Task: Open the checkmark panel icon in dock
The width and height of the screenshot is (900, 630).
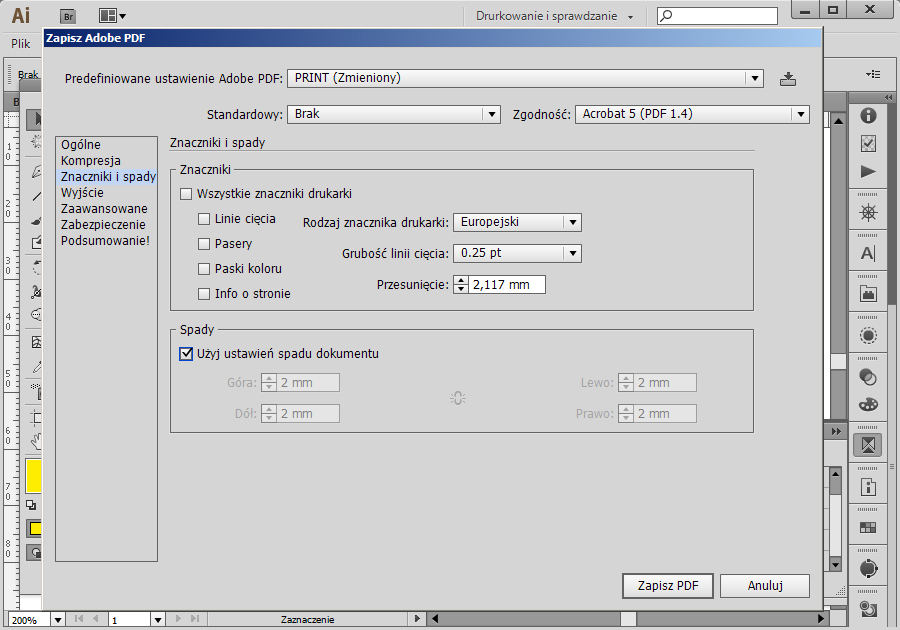Action: [x=868, y=143]
